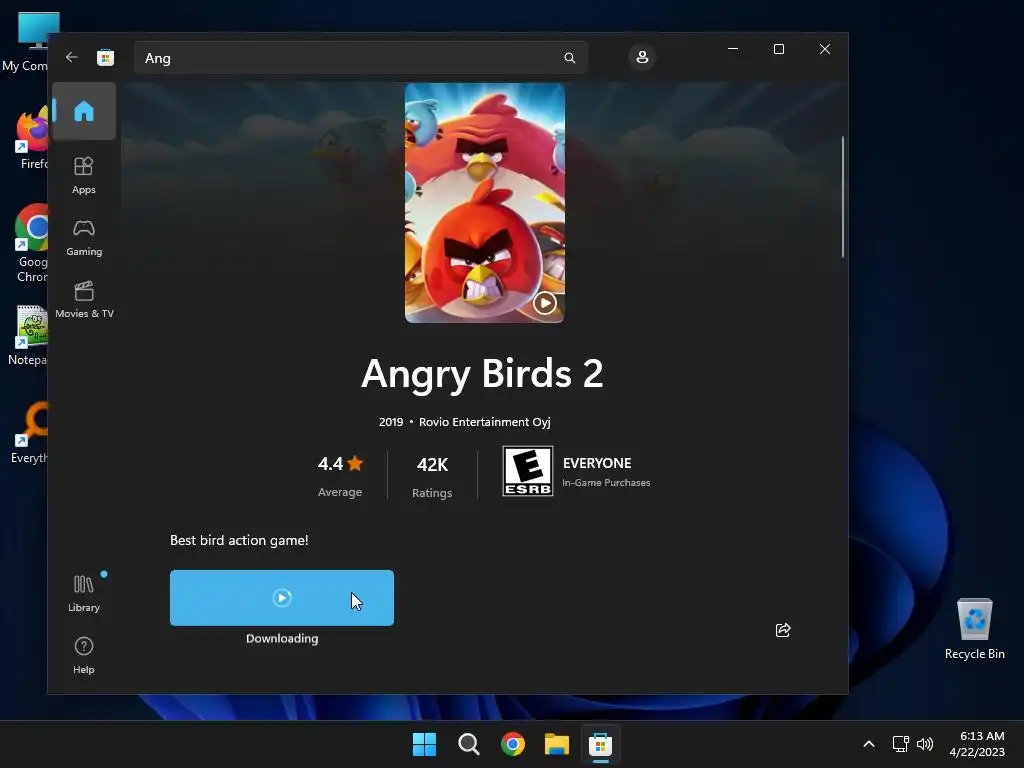Viewport: 1024px width, 768px height.
Task: Maximize the Microsoft Store window
Action: click(x=778, y=49)
